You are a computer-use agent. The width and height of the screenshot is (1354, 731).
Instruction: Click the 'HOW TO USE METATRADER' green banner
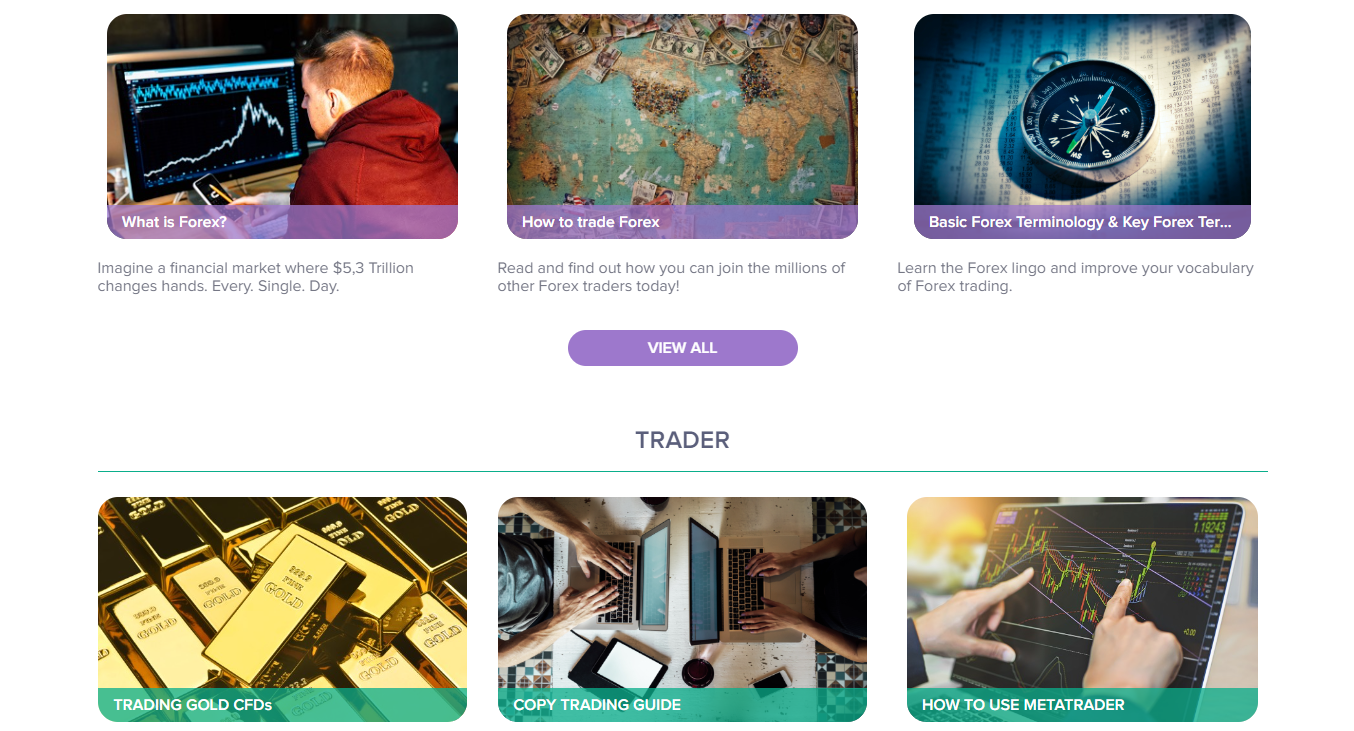[x=1082, y=705]
